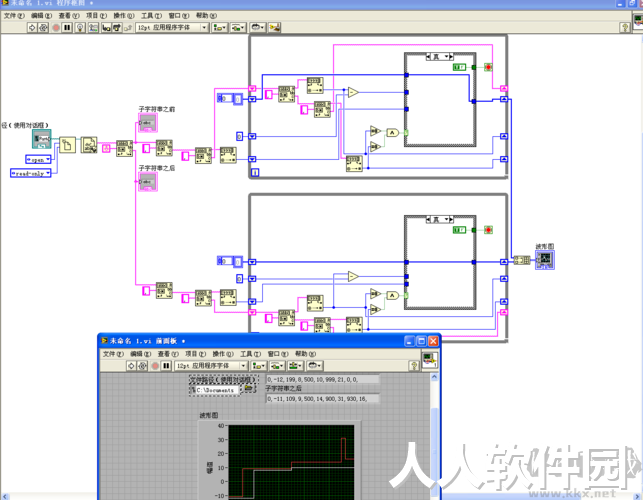
Task: Click Run Continuously in block diagram toolbar
Action: click(x=43, y=27)
